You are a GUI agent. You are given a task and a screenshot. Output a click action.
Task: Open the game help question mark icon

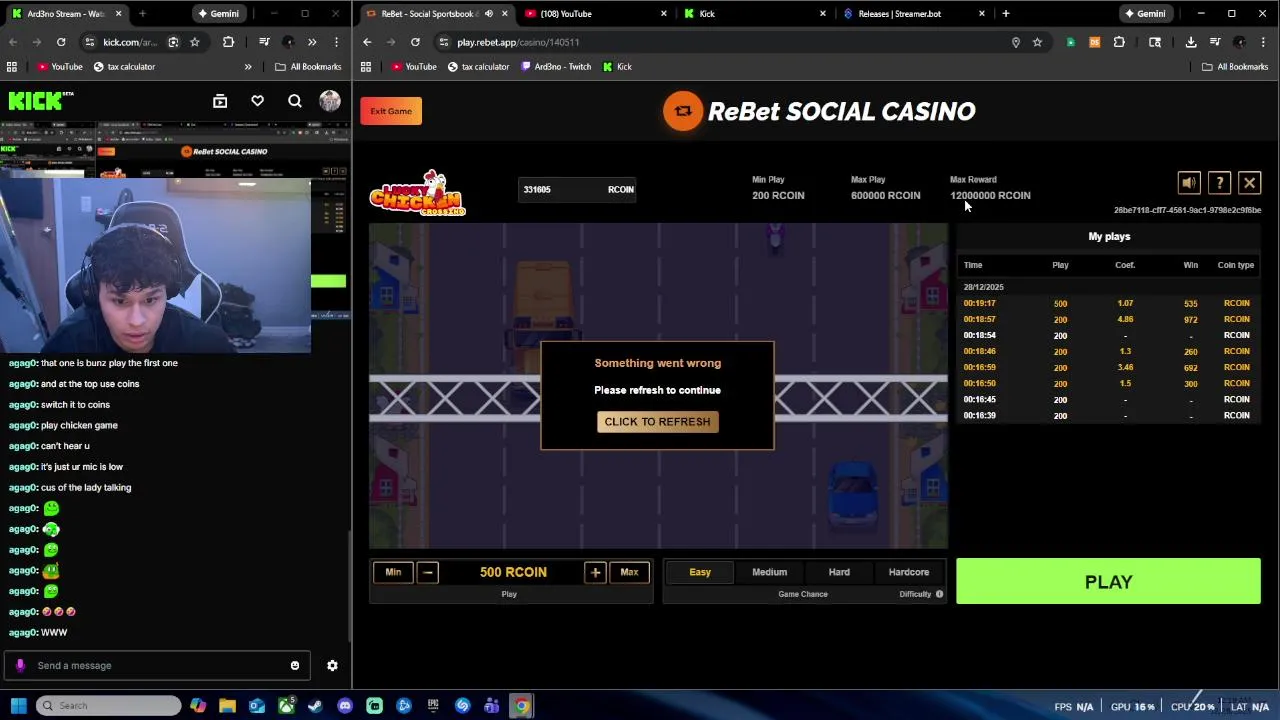click(x=1220, y=183)
